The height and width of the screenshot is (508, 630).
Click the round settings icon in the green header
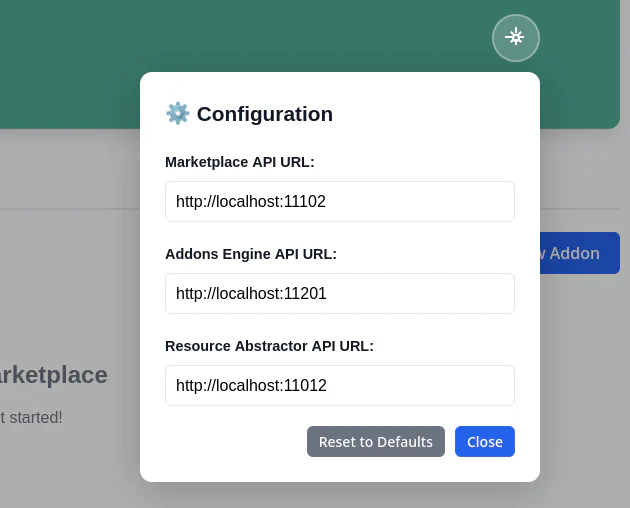pyautogui.click(x=515, y=38)
